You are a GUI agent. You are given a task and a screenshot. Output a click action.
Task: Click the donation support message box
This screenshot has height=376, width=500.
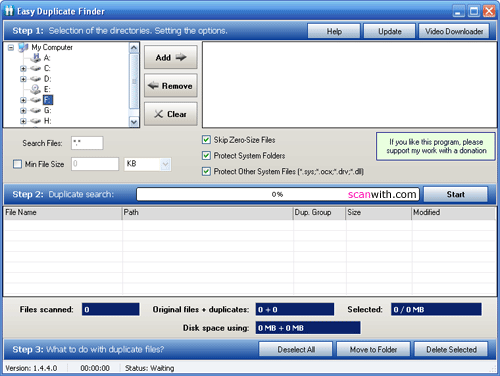(436, 146)
